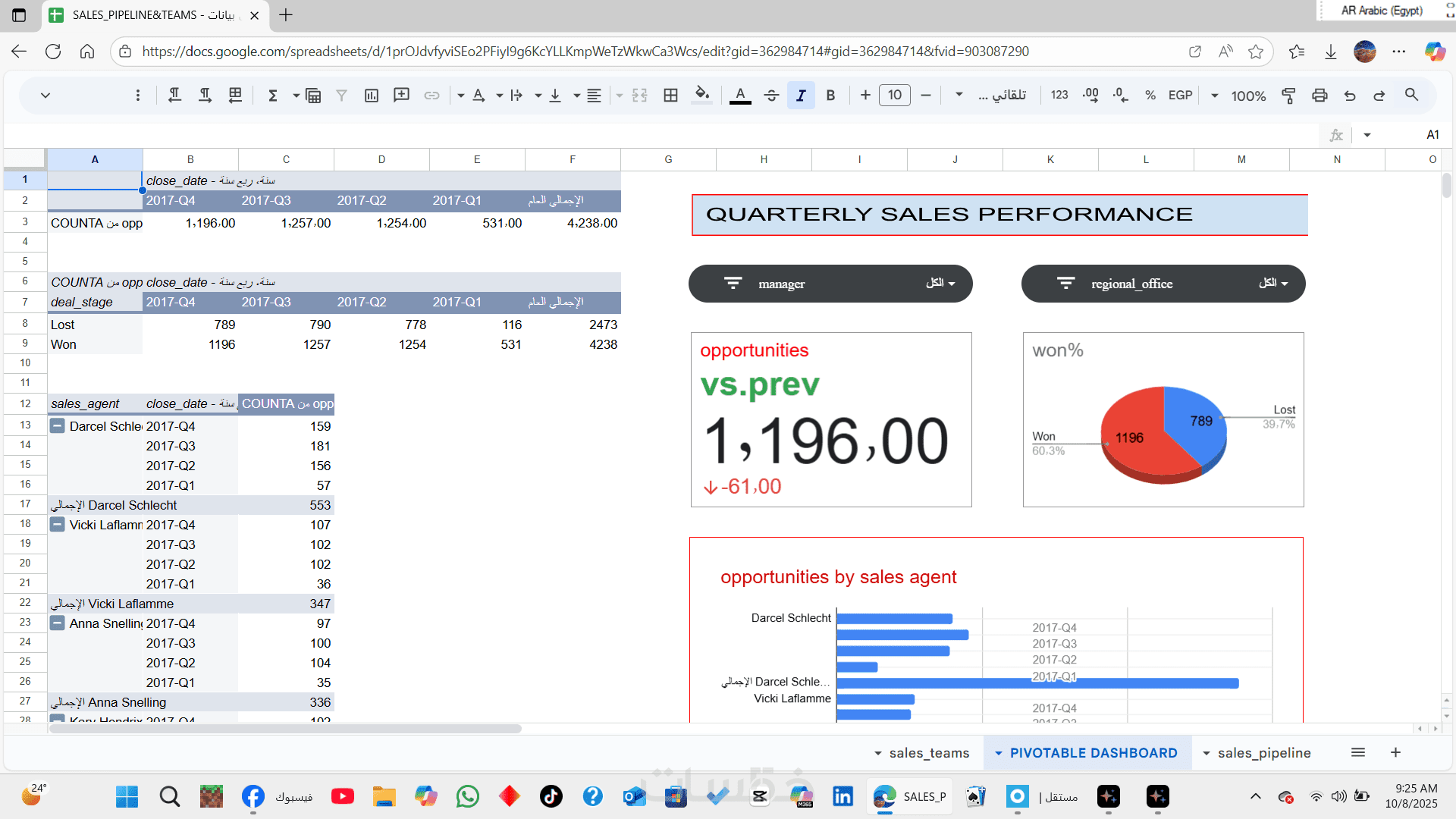Click the add new sheet button

point(1395,752)
